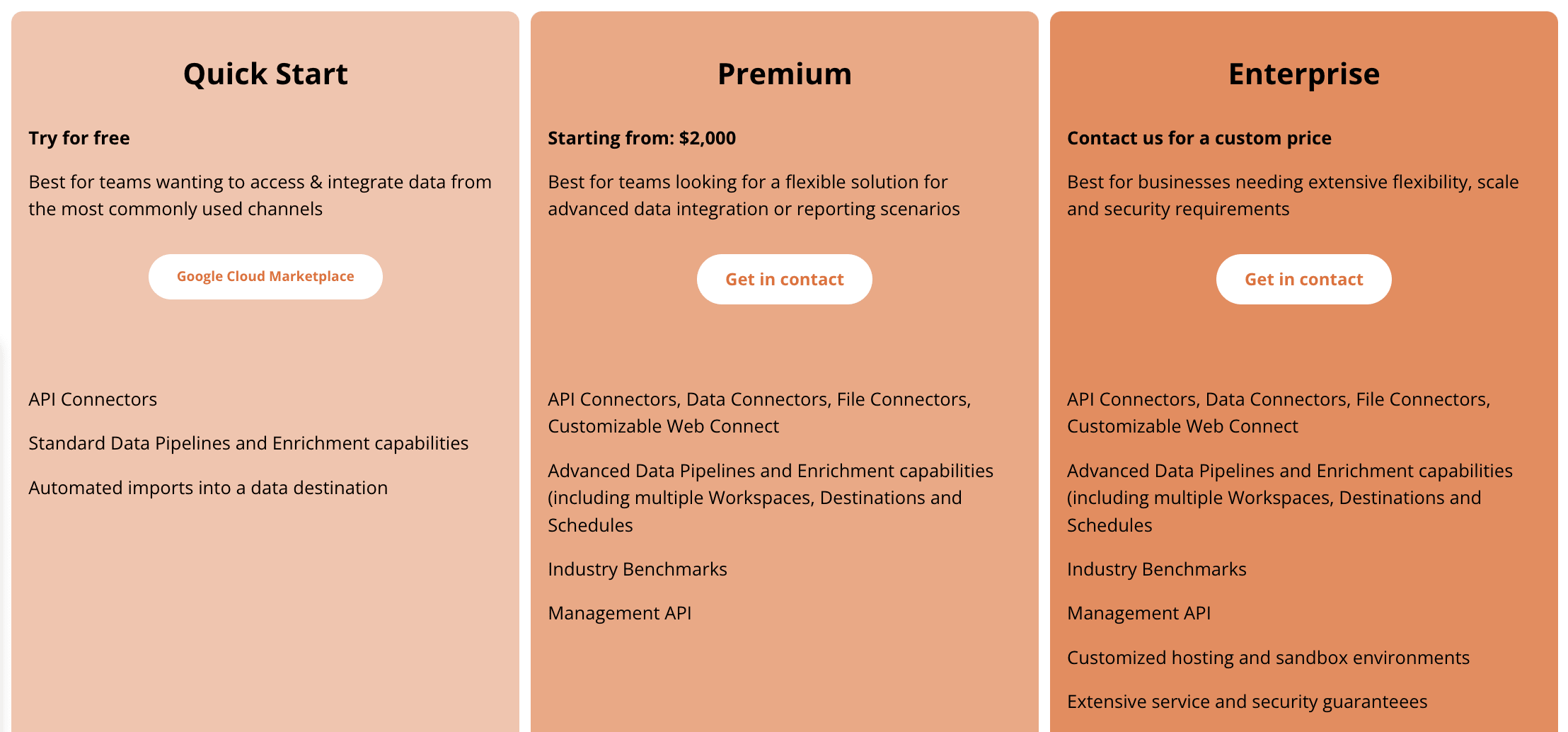Image resolution: width=1568 pixels, height=732 pixels.
Task: Click Contact us for a custom price
Action: point(1199,138)
